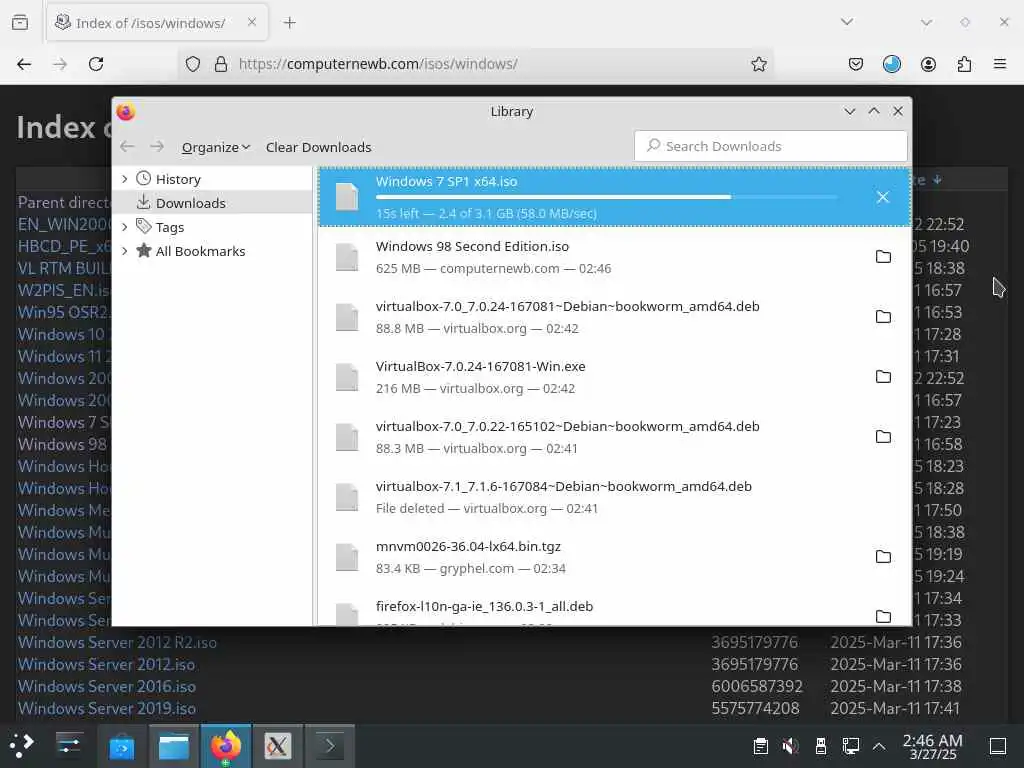This screenshot has height=768, width=1024.
Task: Open Windows Server 2019.iso link
Action: tap(106, 709)
